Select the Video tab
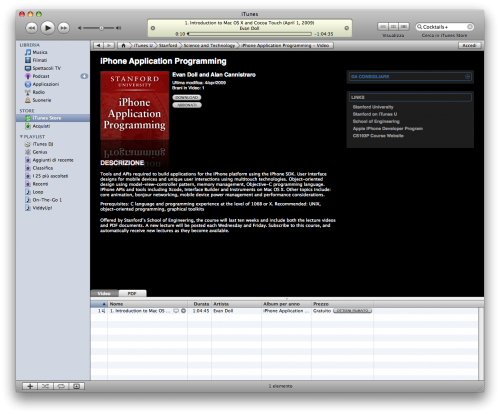Screen dimensions: 500x414 [104, 293]
